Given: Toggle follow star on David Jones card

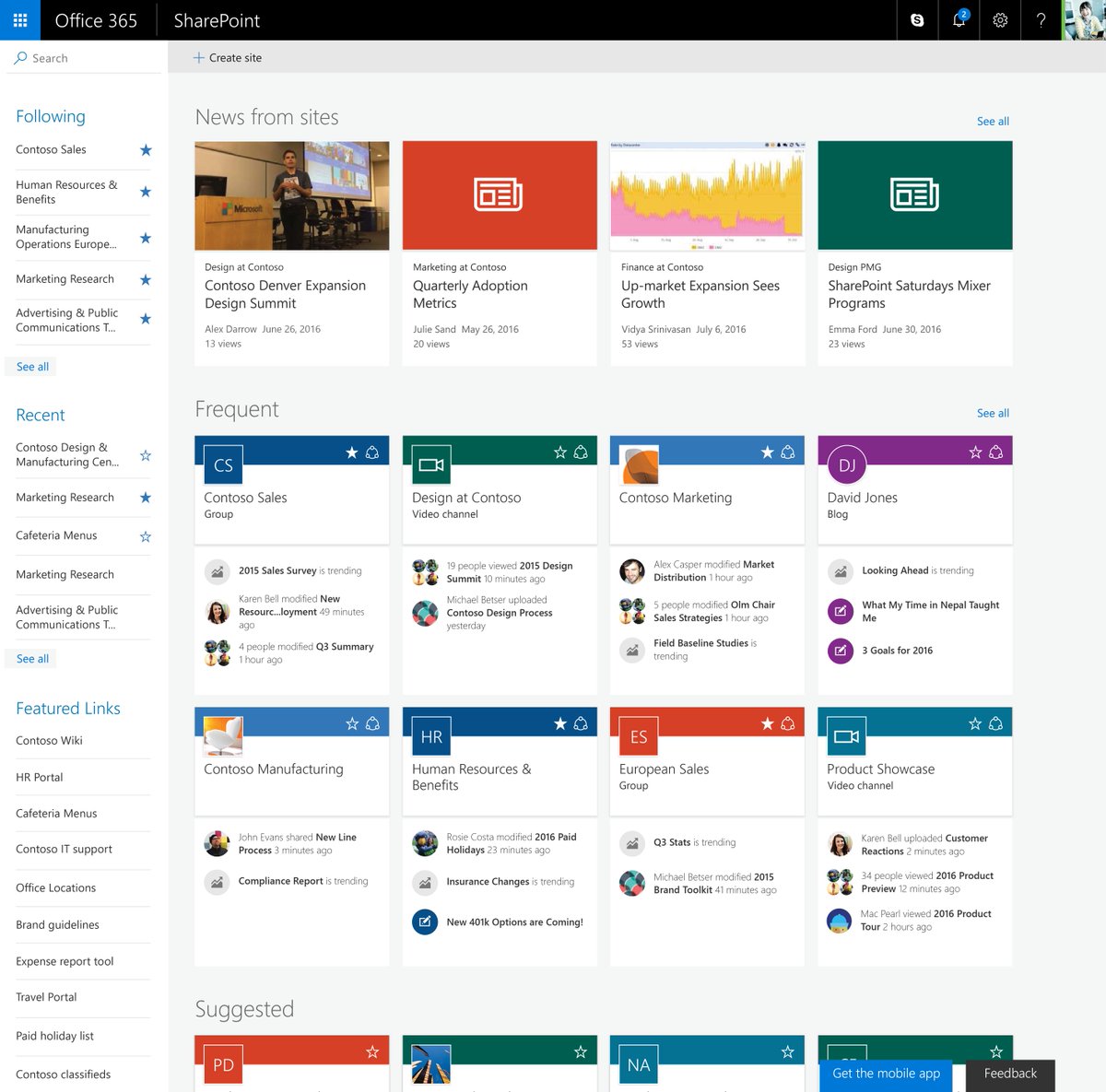Looking at the screenshot, I should 975,452.
